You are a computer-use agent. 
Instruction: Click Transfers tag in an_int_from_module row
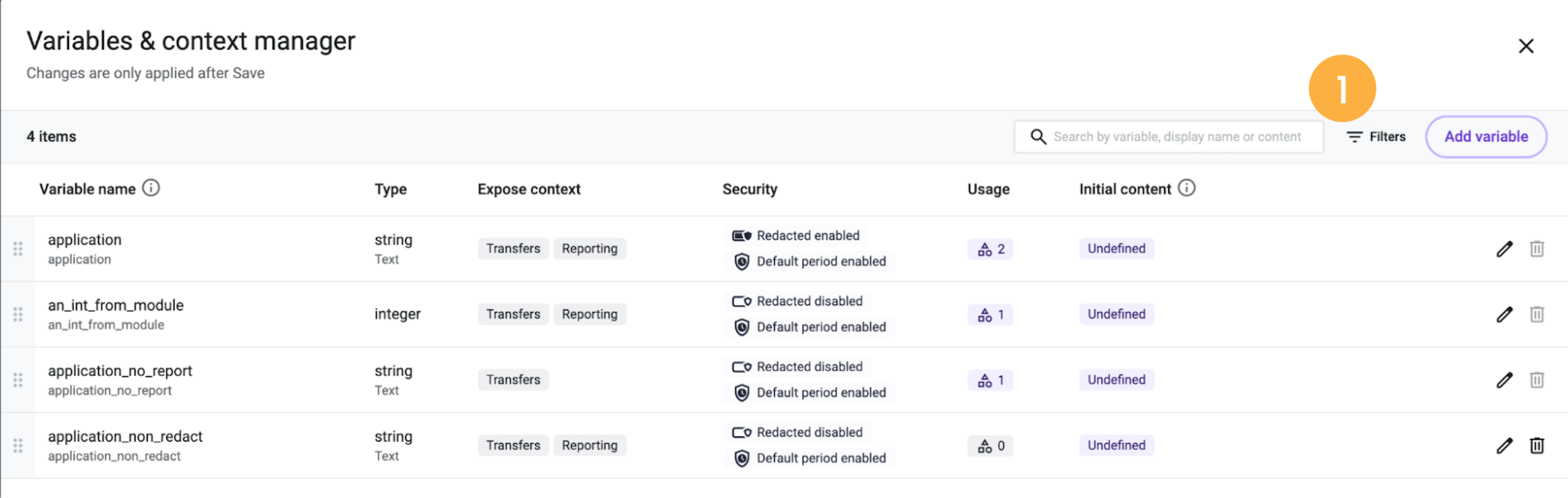coord(513,314)
